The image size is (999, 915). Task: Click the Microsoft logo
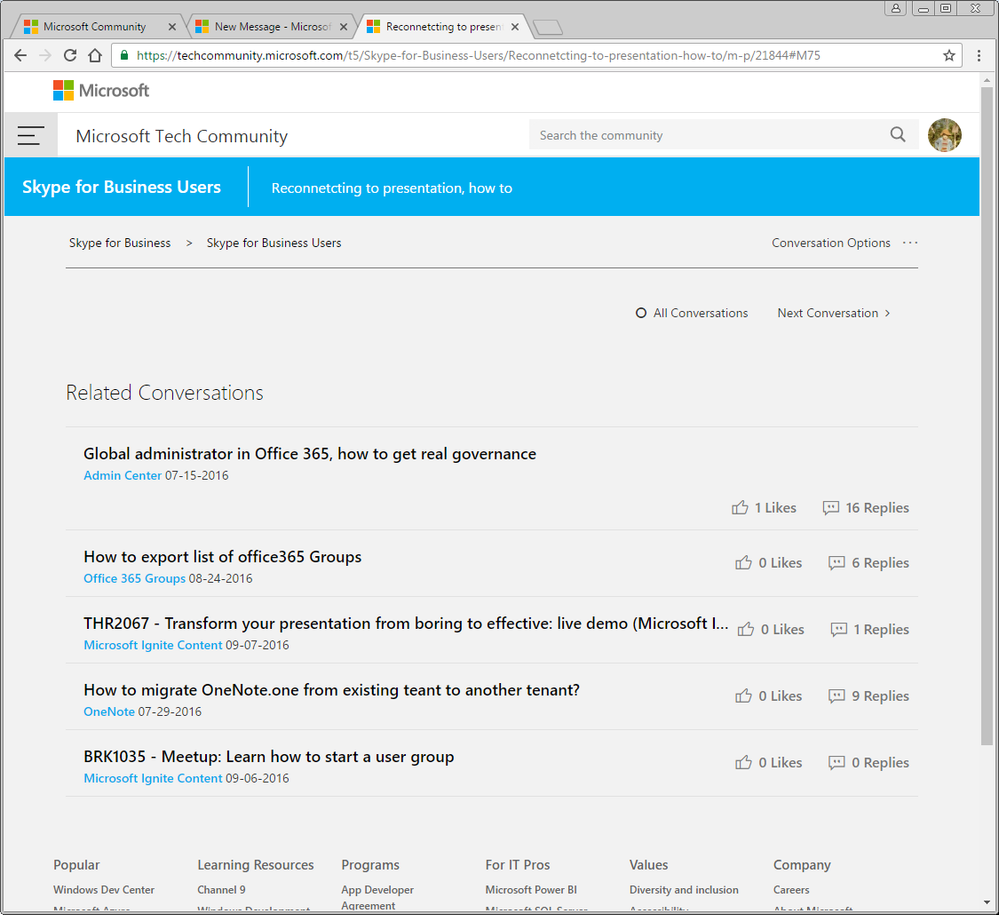pyautogui.click(x=101, y=90)
